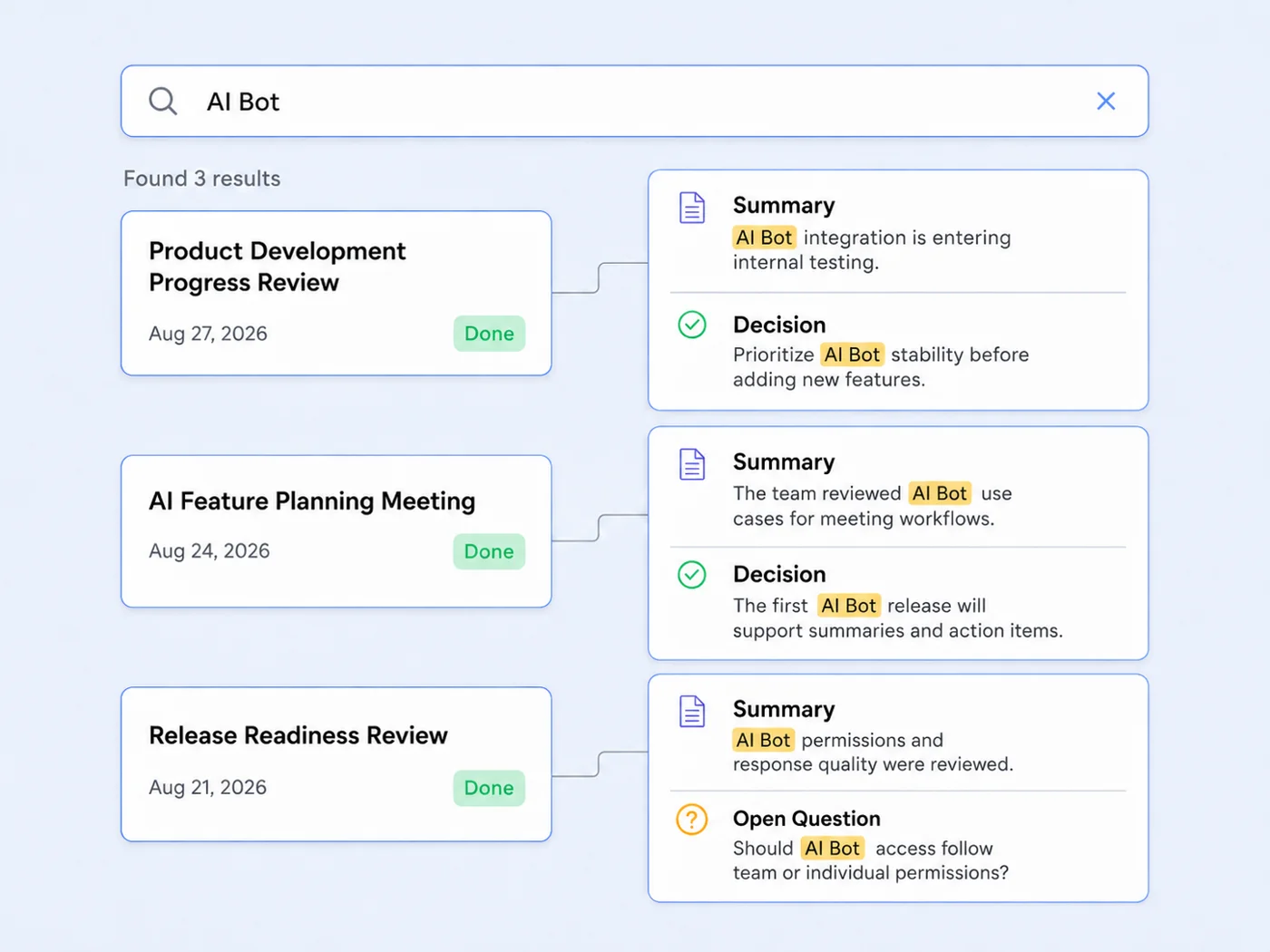Click the Summary document icon for AI Feature Planning
Viewport: 1270px width, 952px height.
(692, 464)
